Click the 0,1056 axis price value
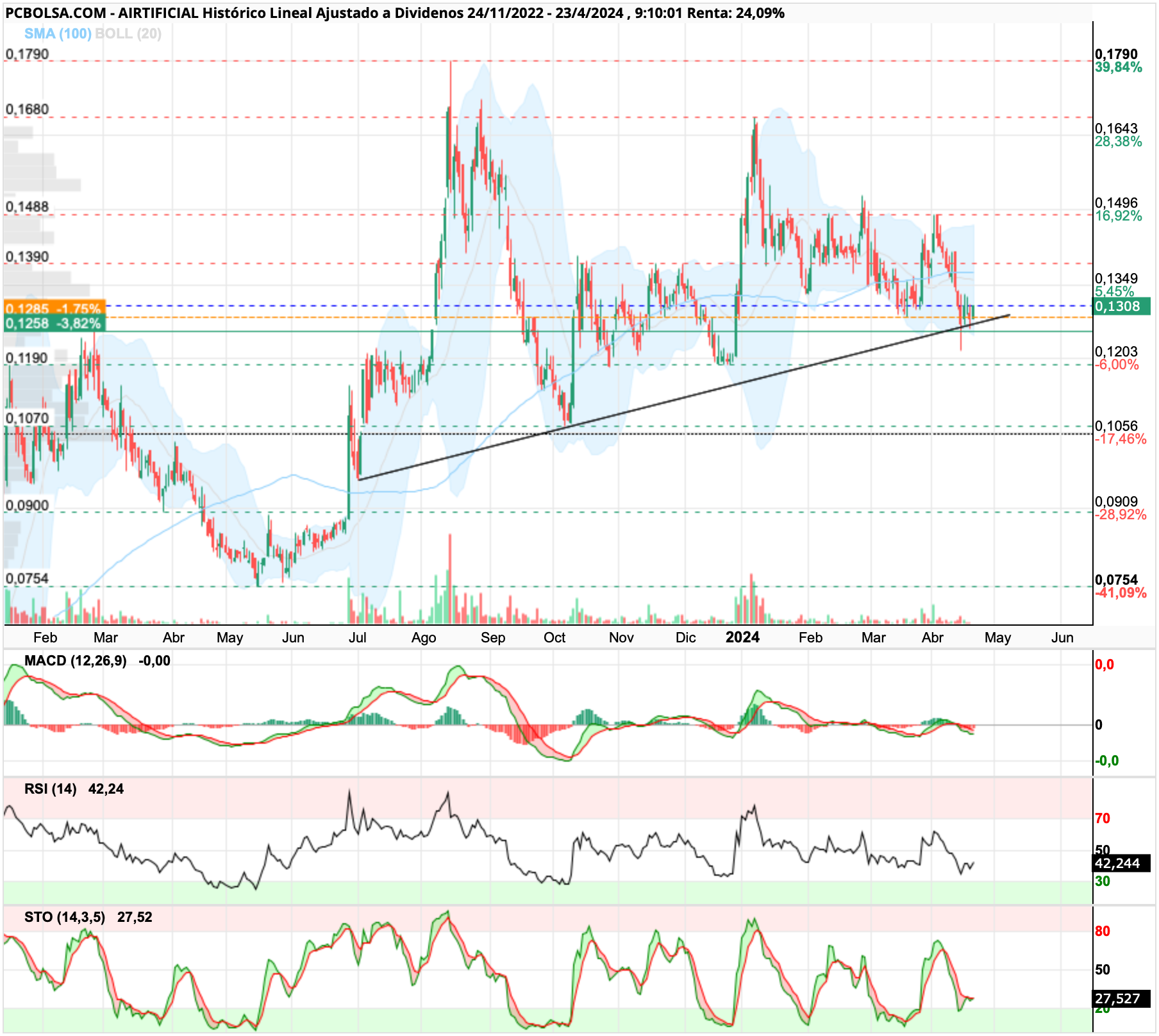1159x1036 pixels. [x=1116, y=426]
